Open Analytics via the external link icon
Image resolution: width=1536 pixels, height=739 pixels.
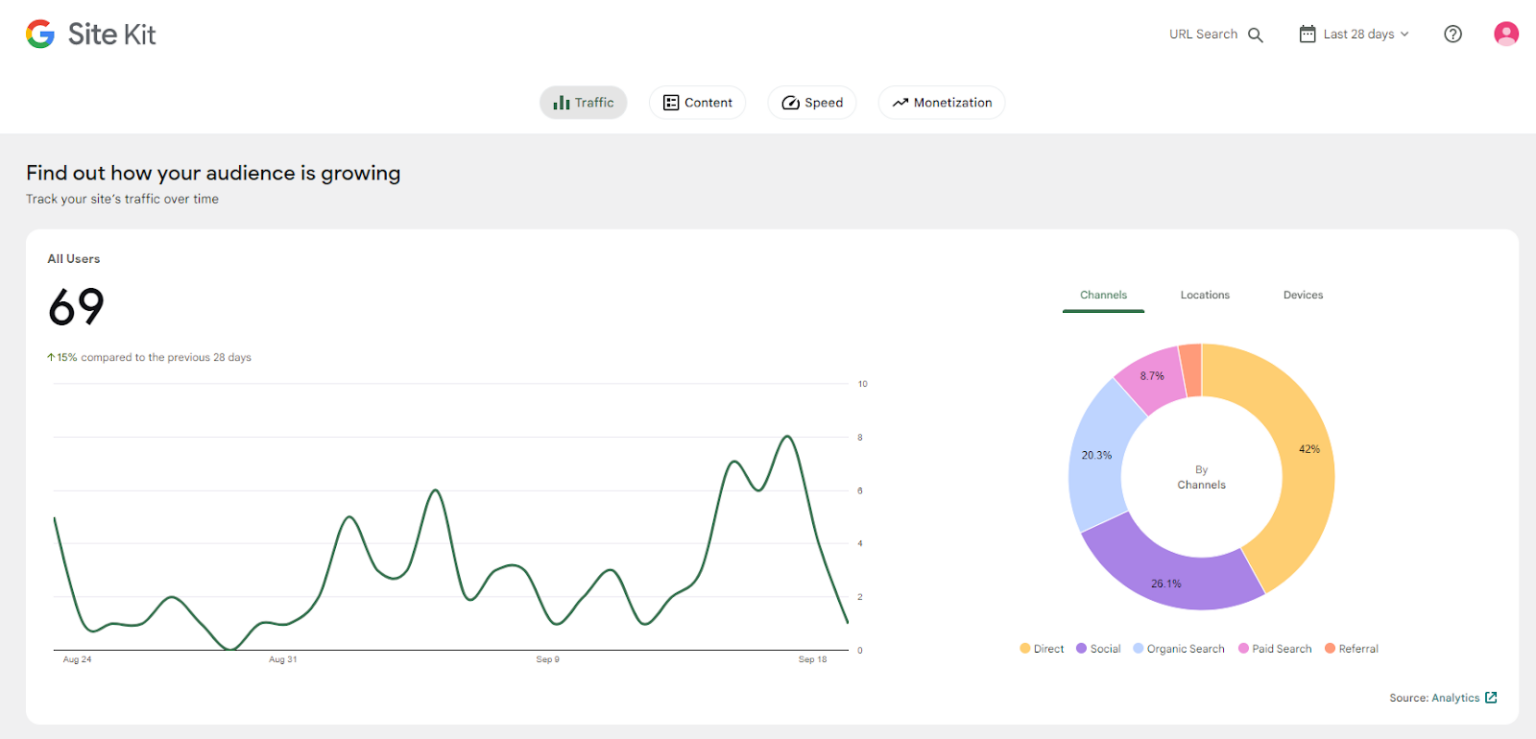point(1490,697)
